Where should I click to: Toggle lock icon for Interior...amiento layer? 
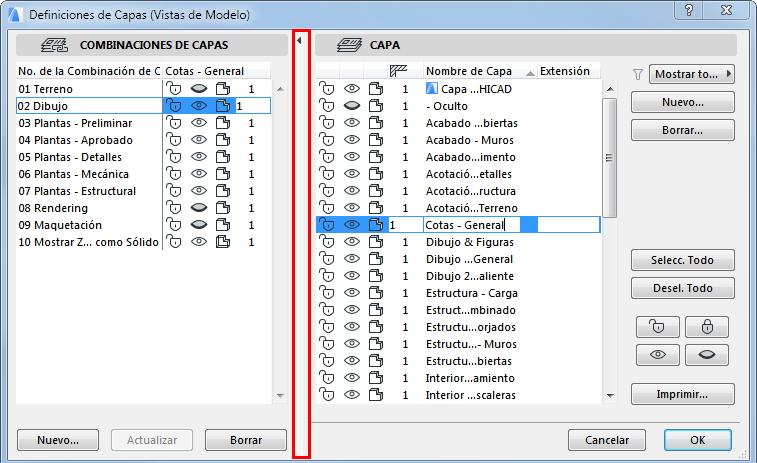[327, 378]
